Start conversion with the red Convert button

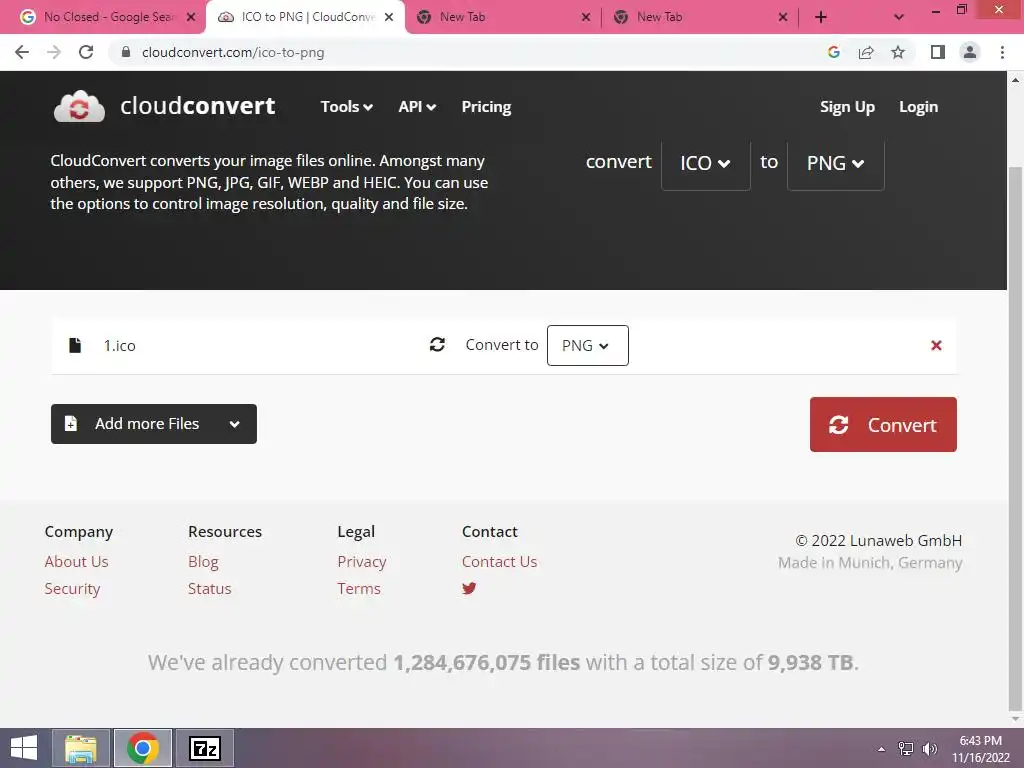point(883,424)
